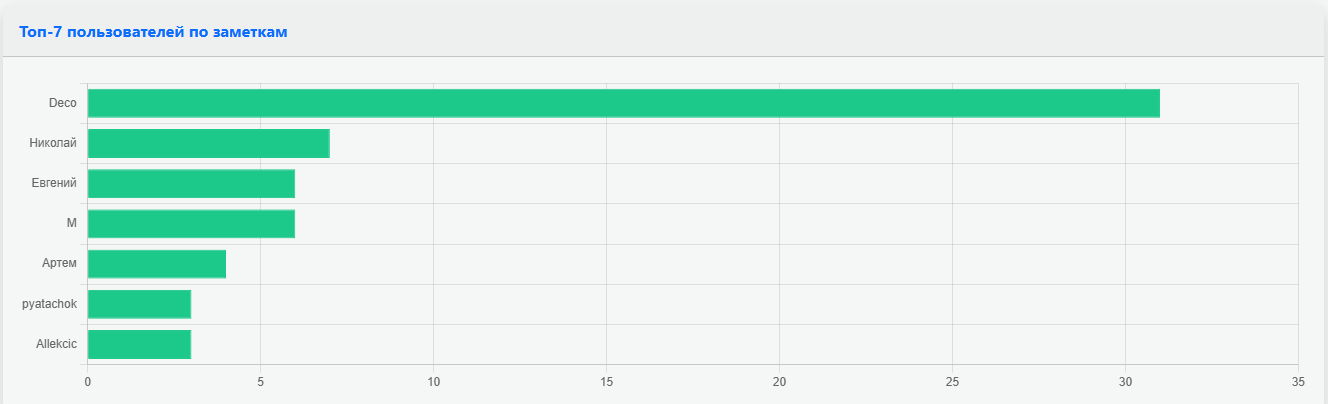
Task: Click the M axis label
Action: pyautogui.click(x=72, y=224)
